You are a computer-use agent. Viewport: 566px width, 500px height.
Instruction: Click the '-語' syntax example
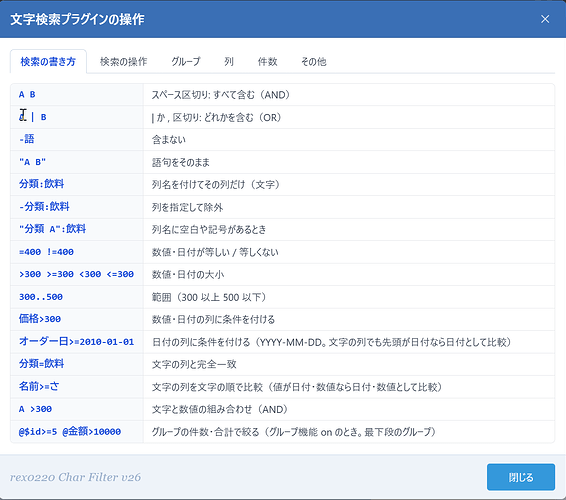[27, 139]
